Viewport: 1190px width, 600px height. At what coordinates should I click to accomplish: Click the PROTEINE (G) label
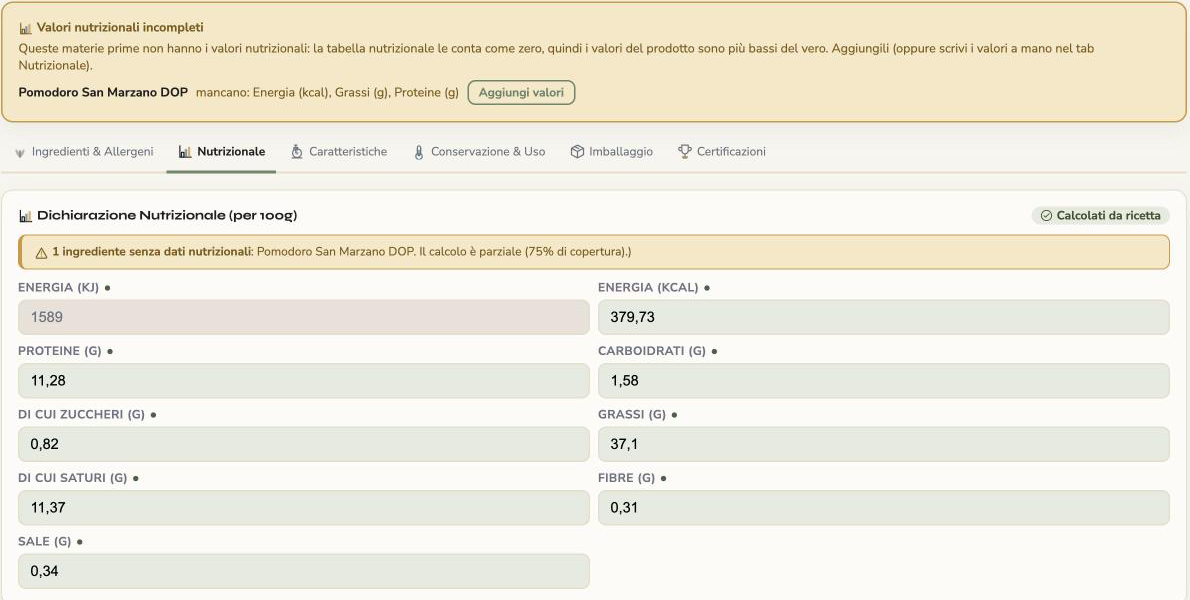60,351
